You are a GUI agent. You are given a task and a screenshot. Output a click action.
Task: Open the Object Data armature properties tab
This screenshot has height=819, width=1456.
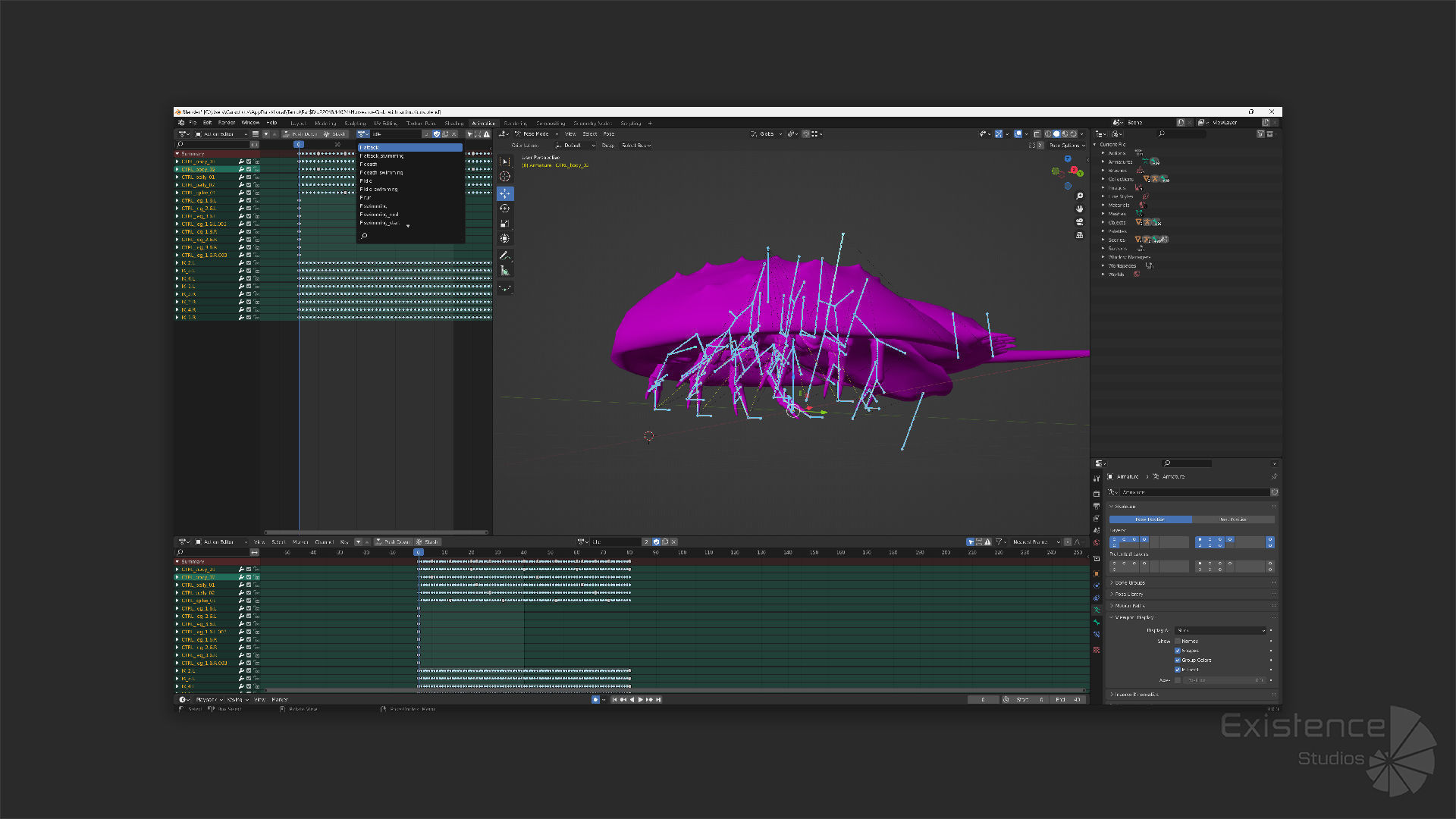(x=1097, y=610)
